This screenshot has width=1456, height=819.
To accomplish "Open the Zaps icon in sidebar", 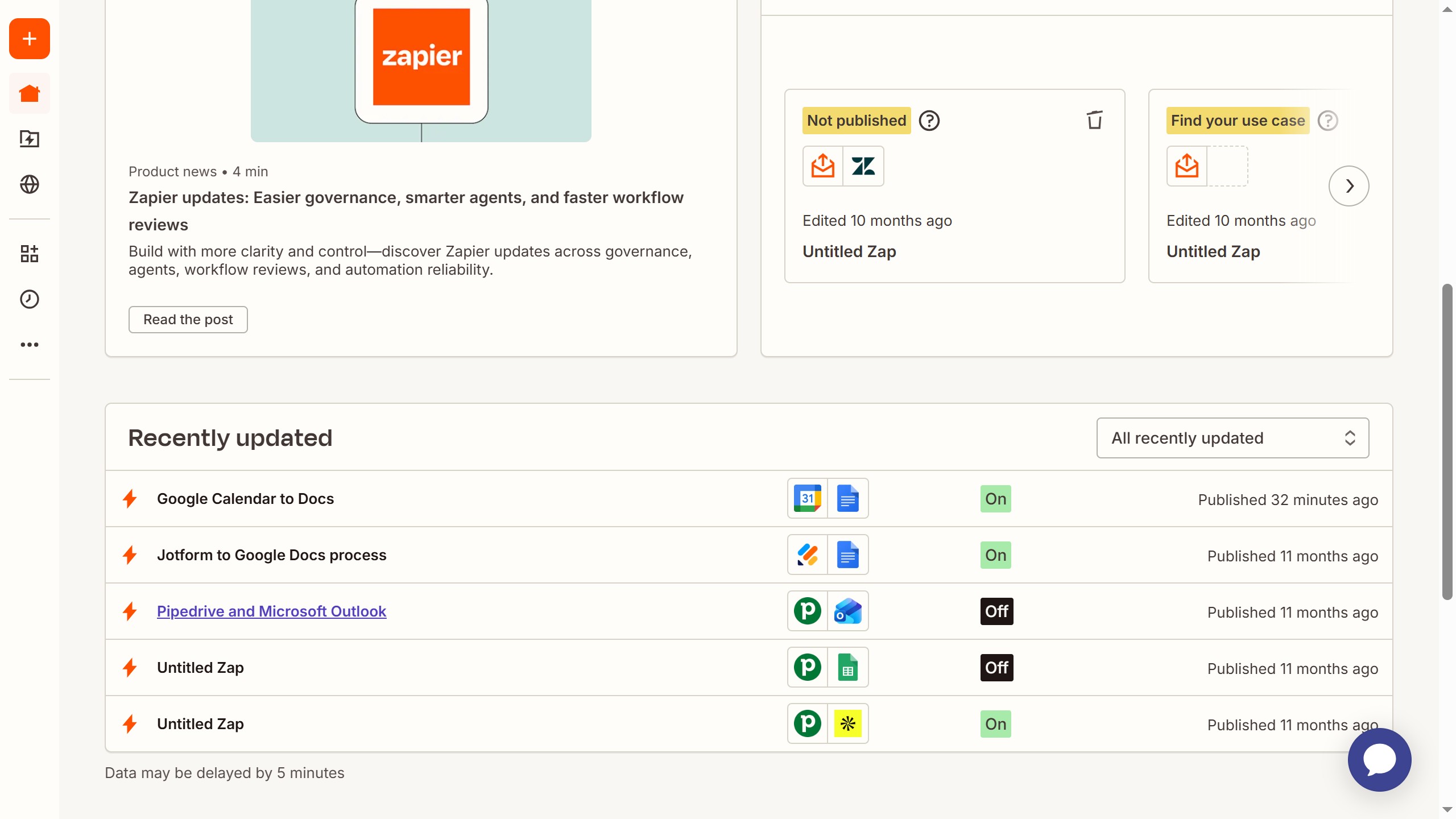I will coord(30,139).
